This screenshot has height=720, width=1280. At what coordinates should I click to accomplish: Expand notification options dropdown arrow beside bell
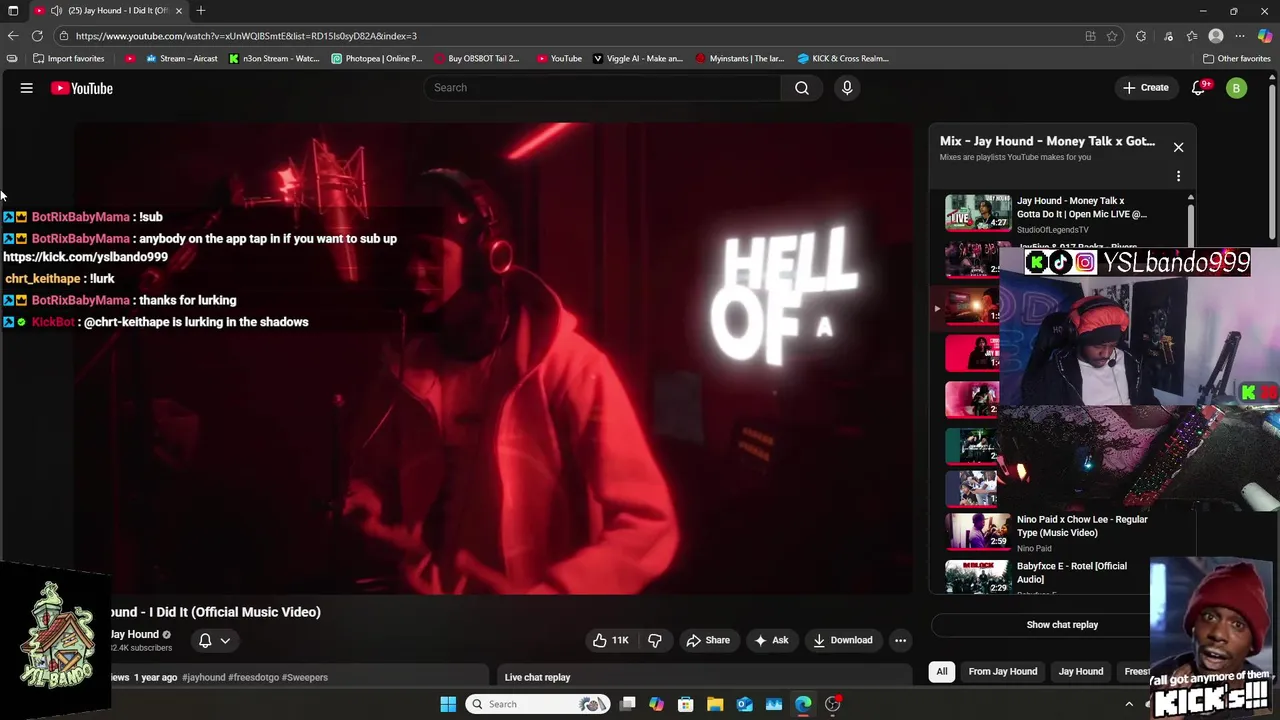click(x=225, y=641)
